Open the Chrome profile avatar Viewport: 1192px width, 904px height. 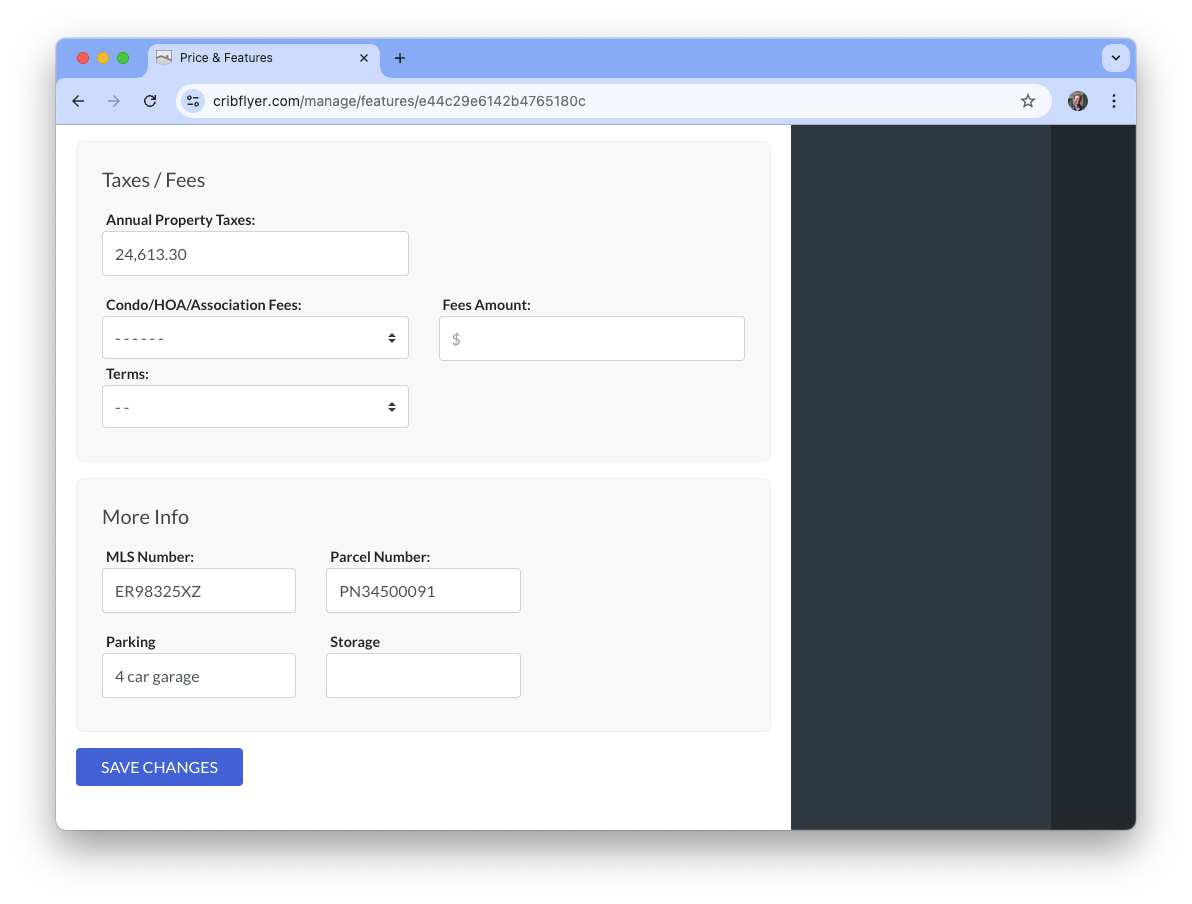coord(1077,101)
